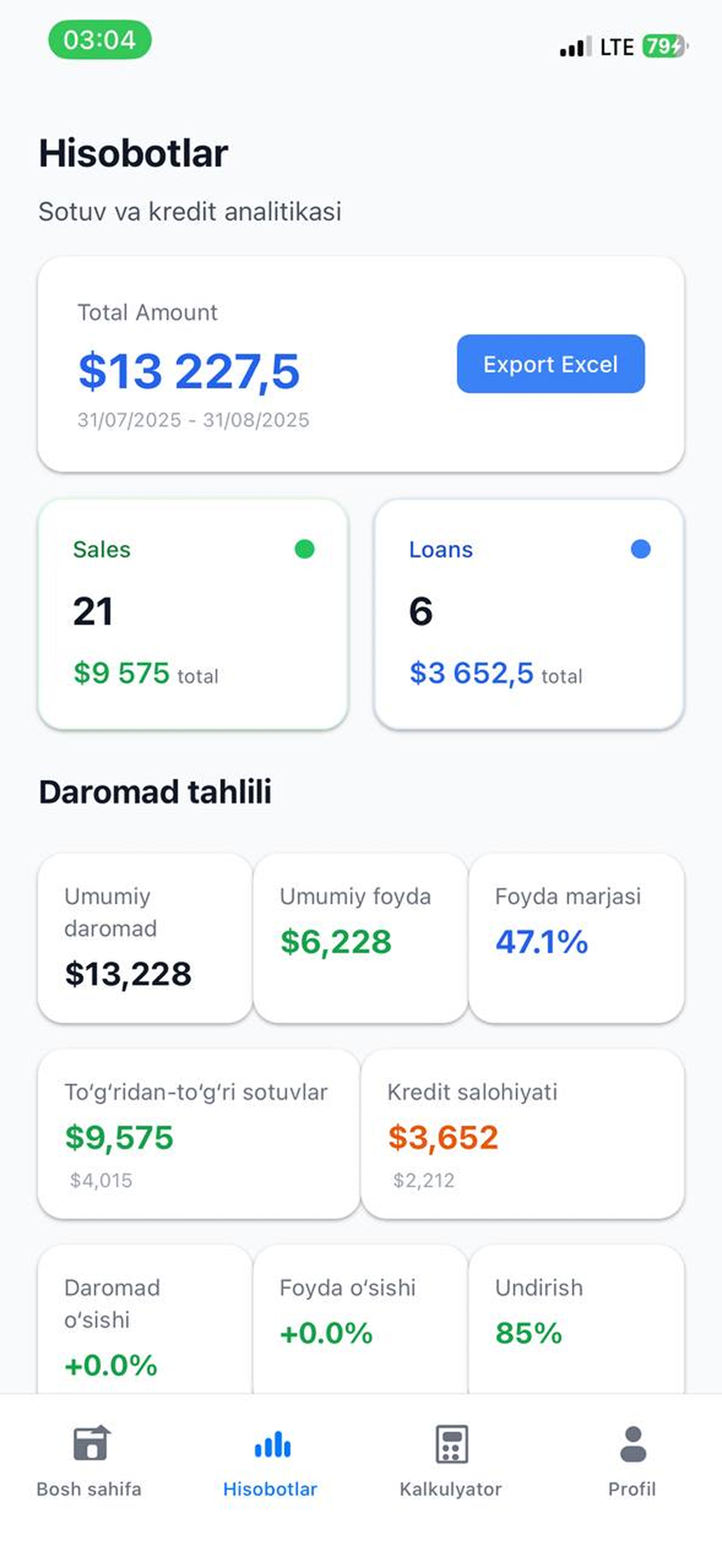Tap the Kredit salohiyati $3,652 card
The image size is (722, 1568).
(522, 1134)
